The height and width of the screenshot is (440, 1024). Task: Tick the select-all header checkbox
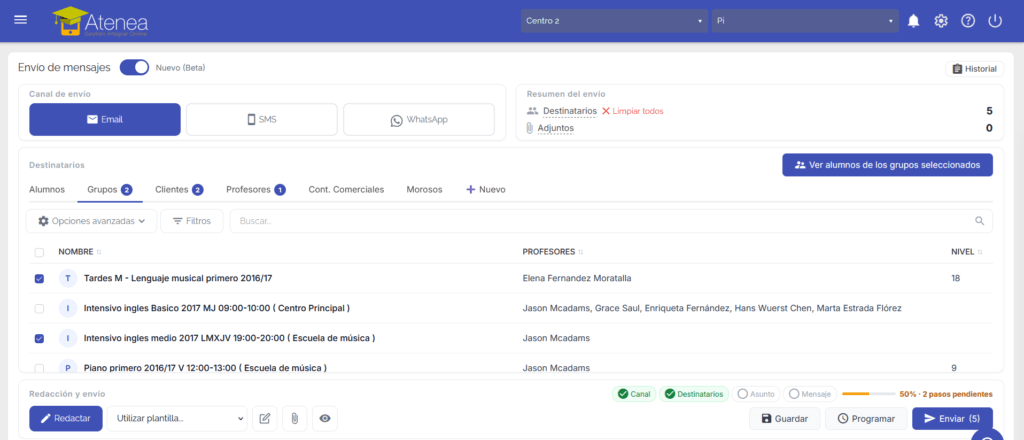[x=39, y=252]
